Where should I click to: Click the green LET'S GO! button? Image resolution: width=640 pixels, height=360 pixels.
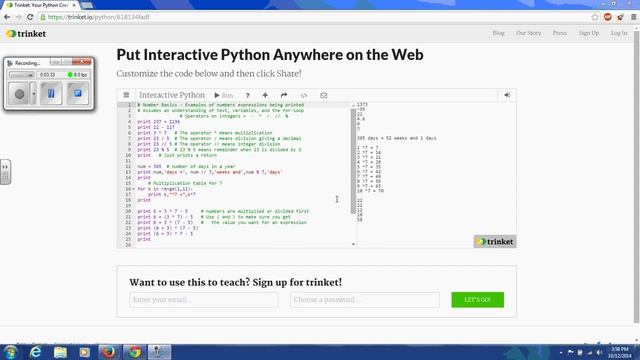point(478,300)
